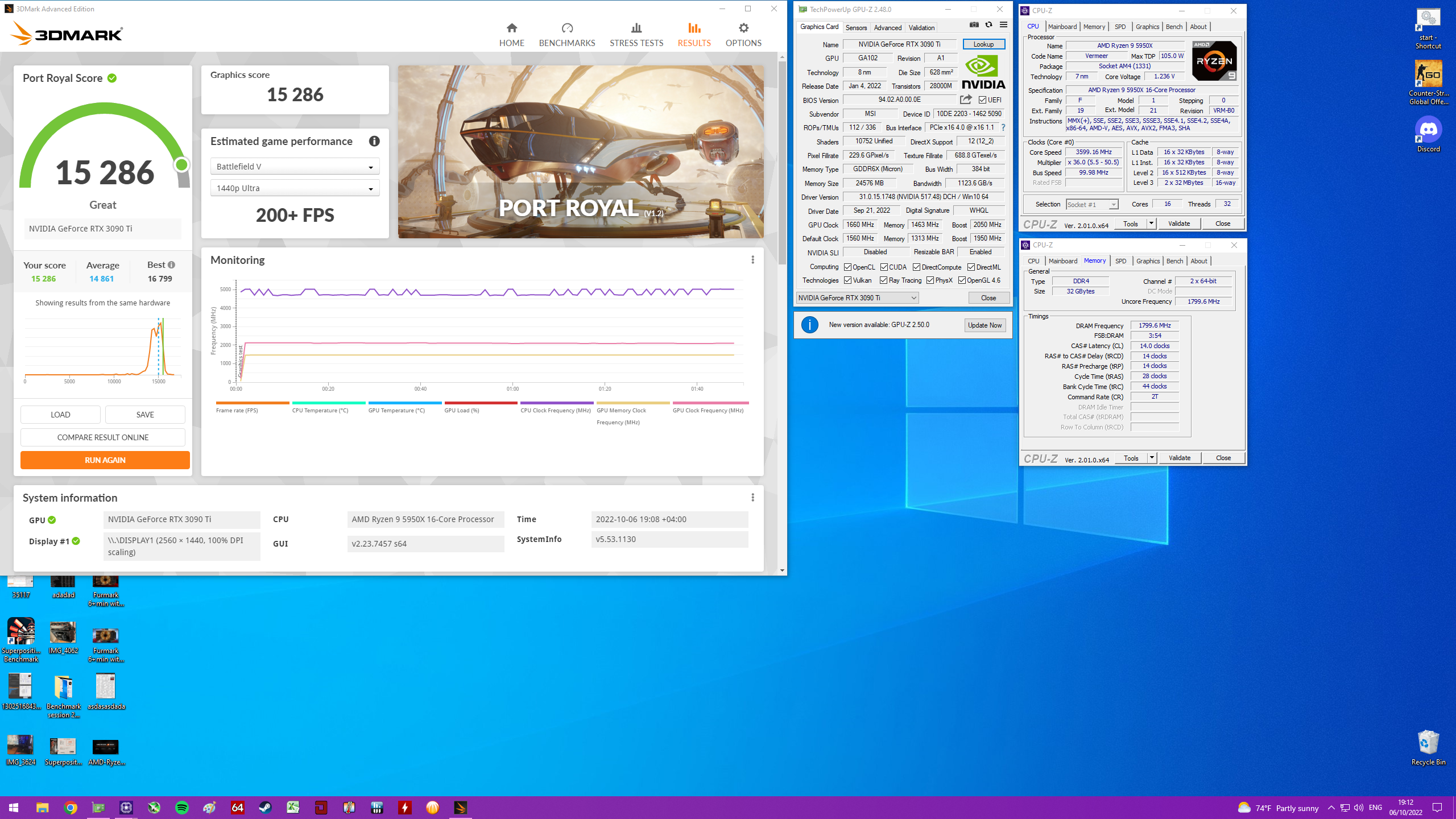The width and height of the screenshot is (1456, 819).
Task: Toggle the UEFI checkbox
Action: pos(982,100)
